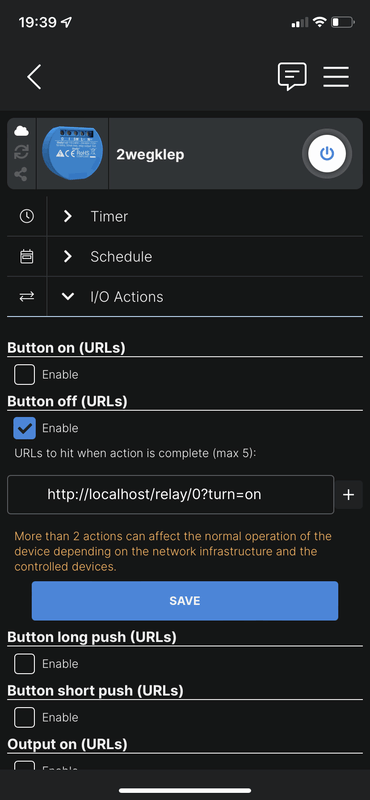Enable the Button on URLs checkbox
This screenshot has height=800, width=370.
point(24,374)
